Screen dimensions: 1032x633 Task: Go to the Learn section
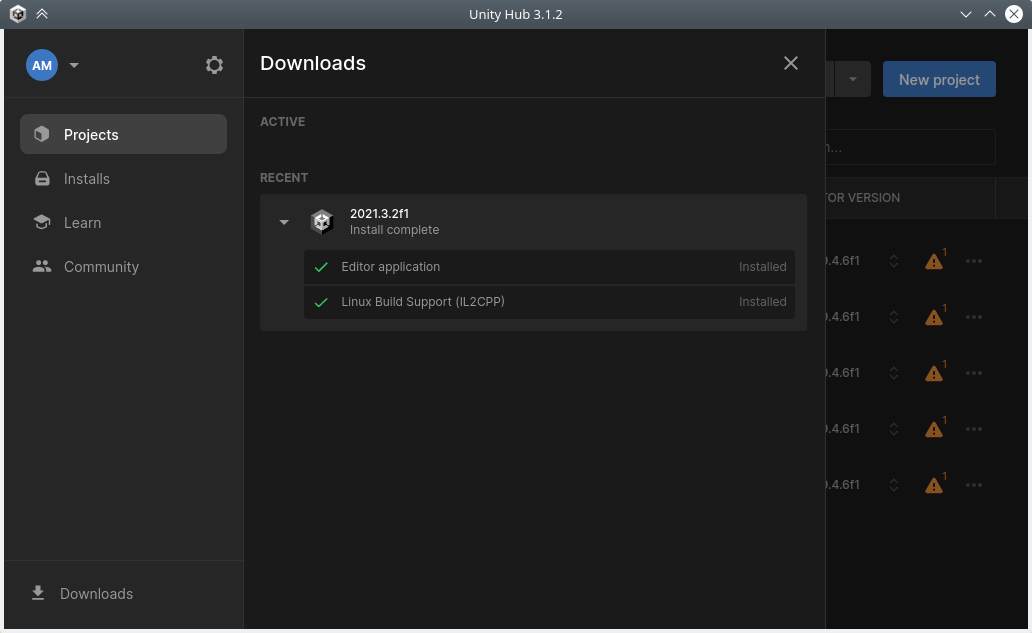point(82,222)
